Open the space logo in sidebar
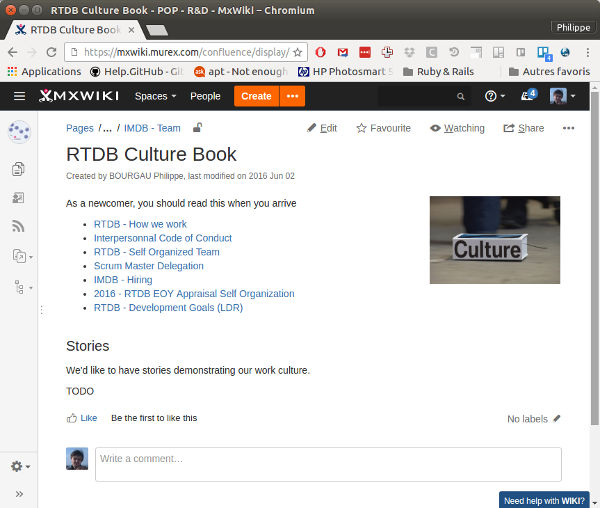The image size is (600, 508). 19,132
